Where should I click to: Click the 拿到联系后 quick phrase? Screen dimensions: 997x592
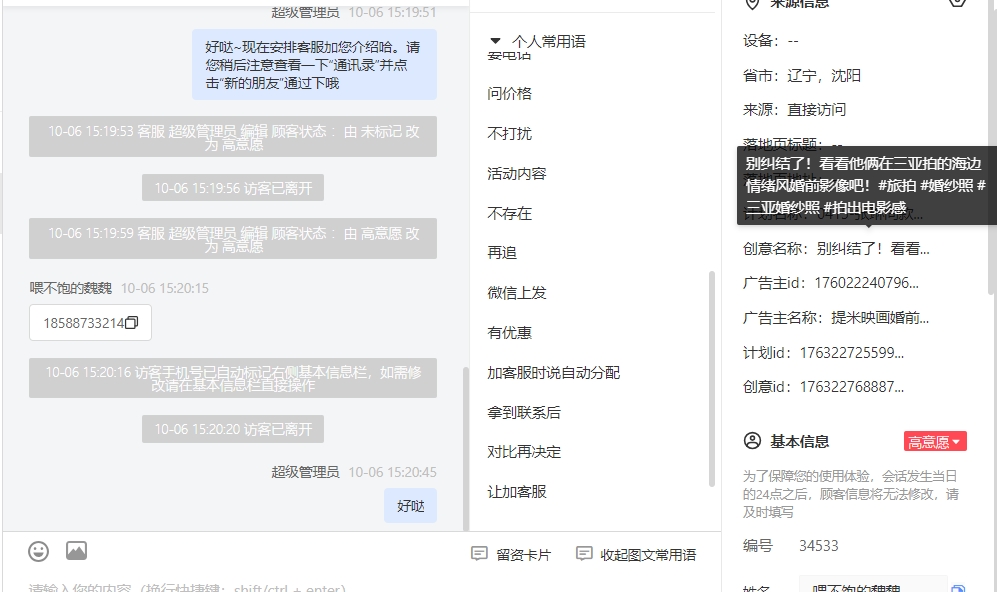coord(524,413)
